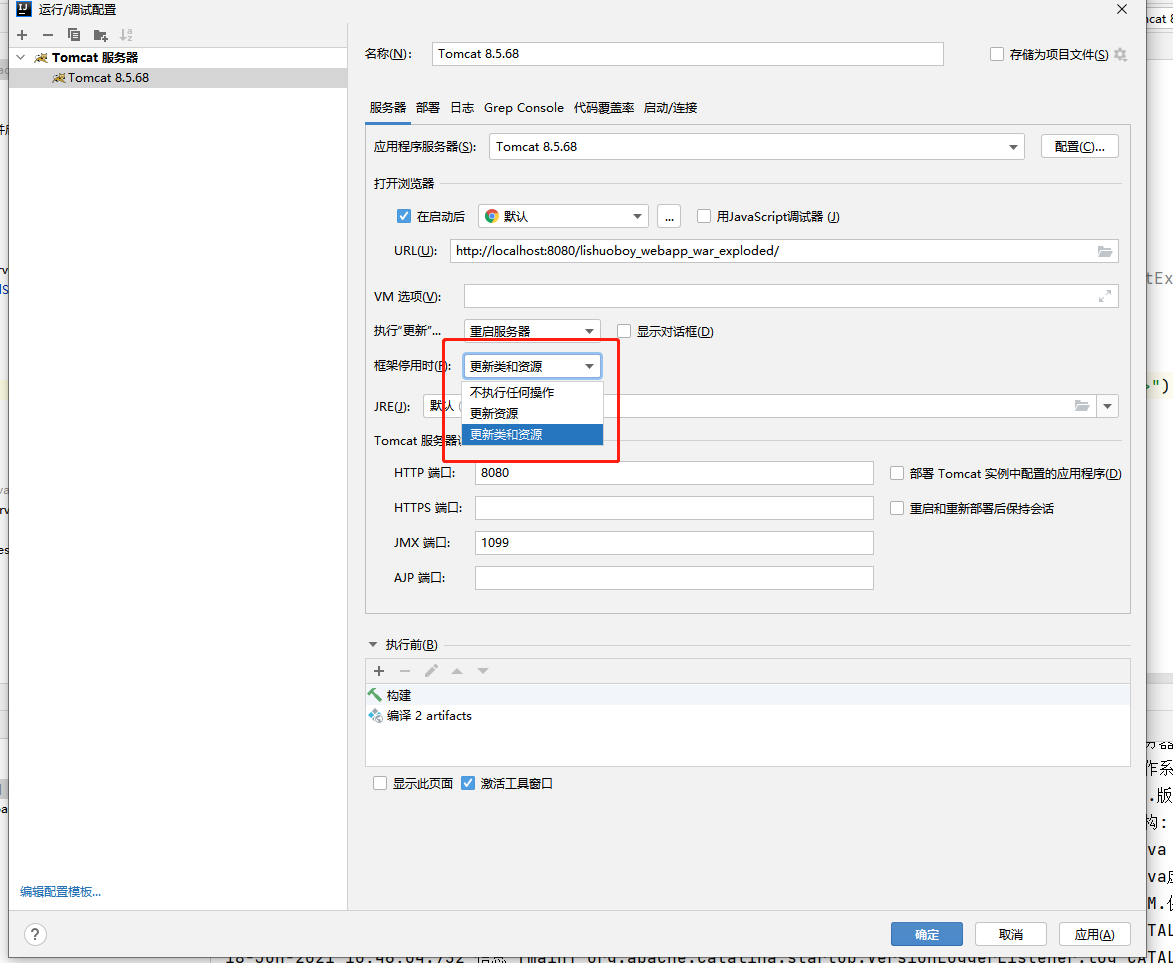Screen dimensions: 1173x963
Task: Choose 更新类和资源 from the list
Action: [x=532, y=434]
